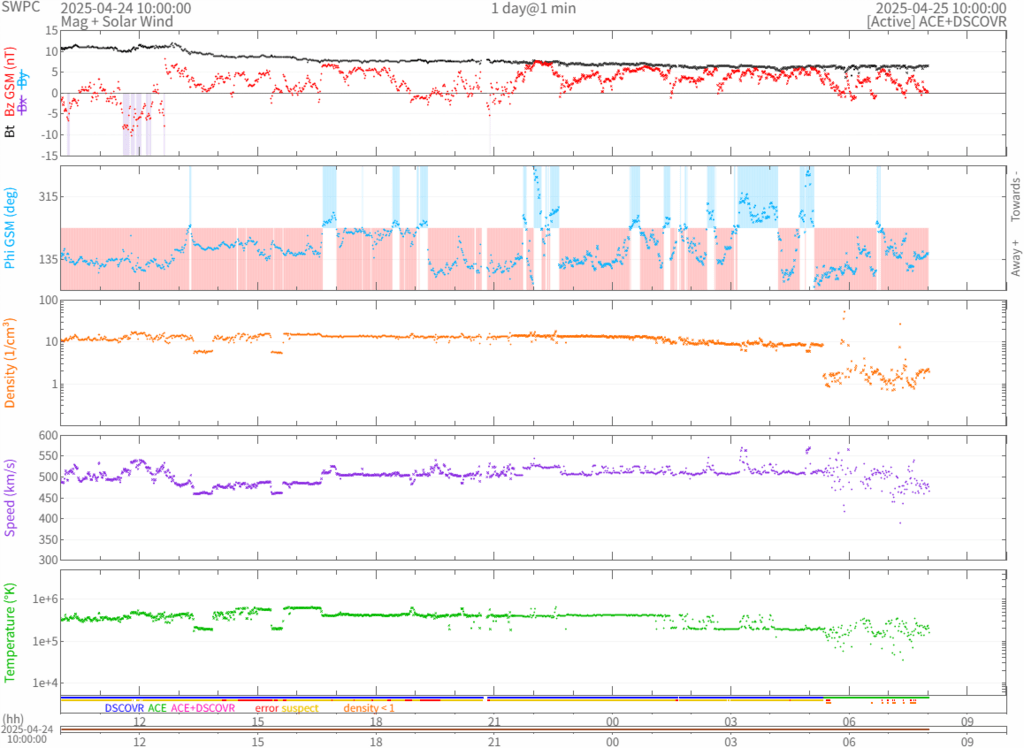The height and width of the screenshot is (748, 1024).
Task: Click the green ACE legend entry
Action: (157, 708)
